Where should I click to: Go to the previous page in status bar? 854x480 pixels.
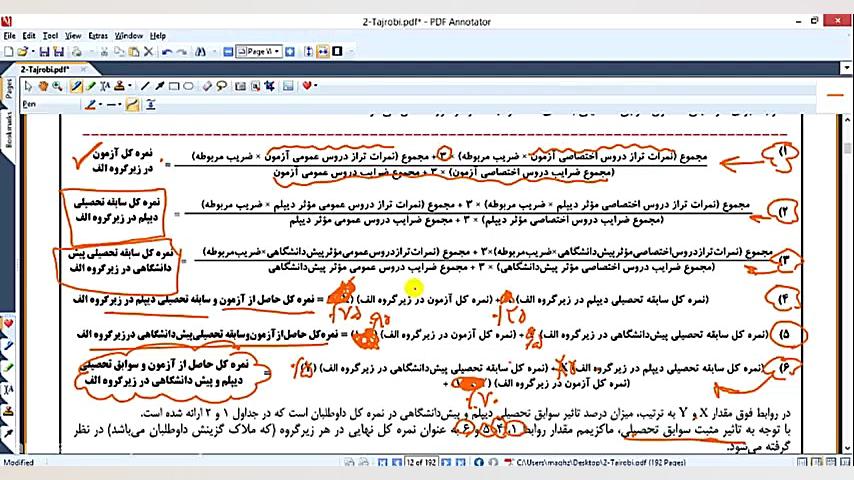[396, 462]
